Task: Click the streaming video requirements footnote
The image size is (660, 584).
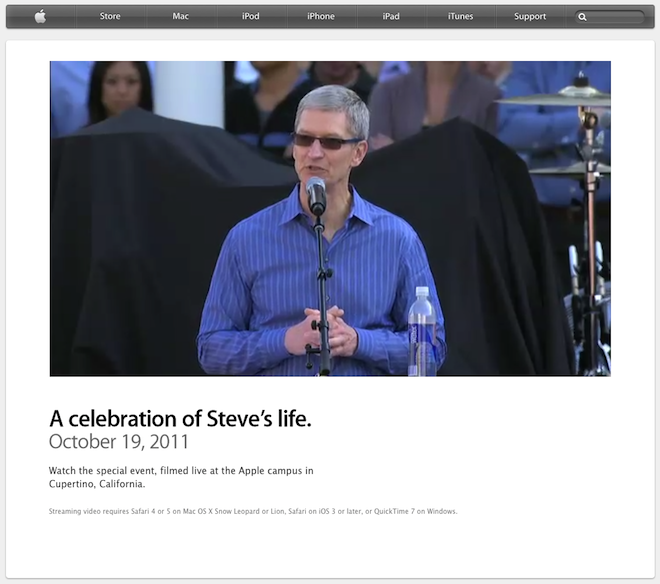Action: (253, 511)
